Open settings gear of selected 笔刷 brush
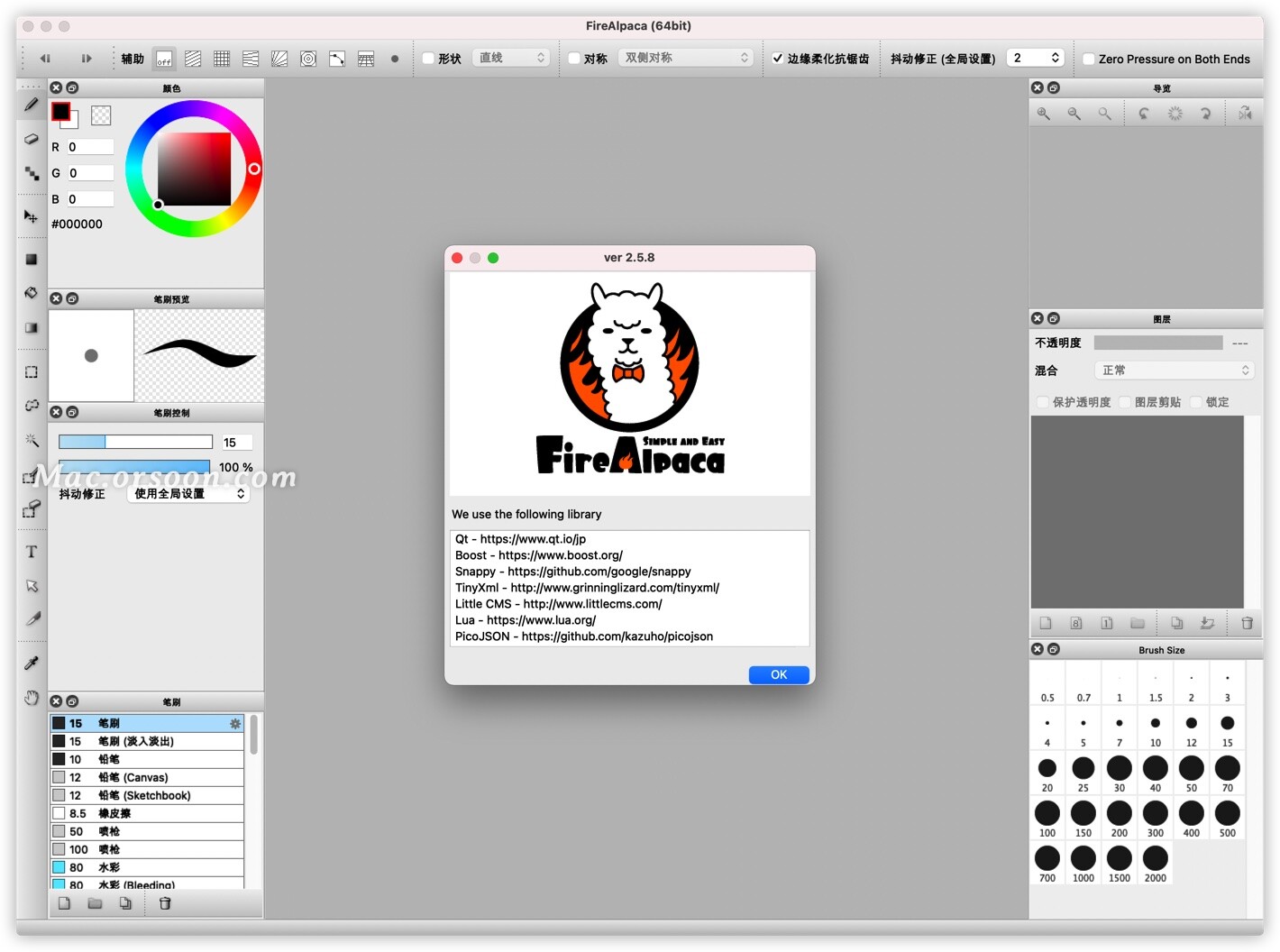This screenshot has height=952, width=1280. pos(235,723)
